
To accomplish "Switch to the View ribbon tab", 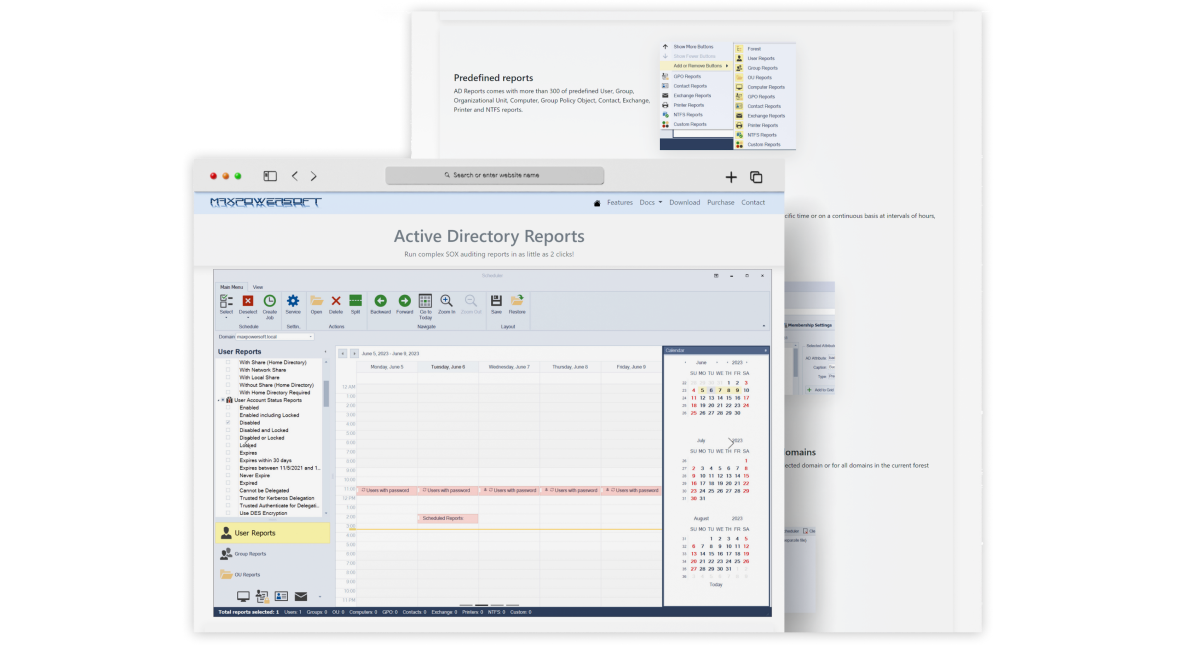I will 257,287.
